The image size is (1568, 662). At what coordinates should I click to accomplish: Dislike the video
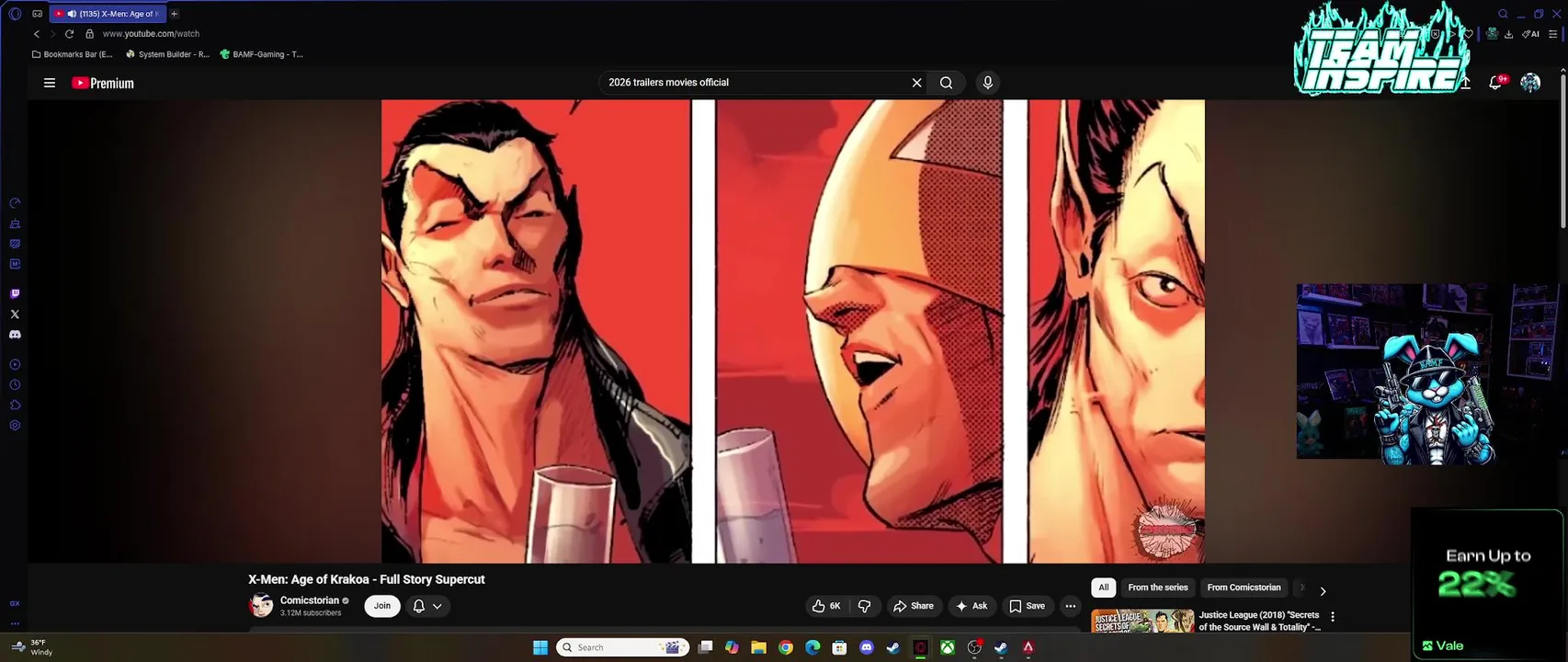[x=864, y=606]
